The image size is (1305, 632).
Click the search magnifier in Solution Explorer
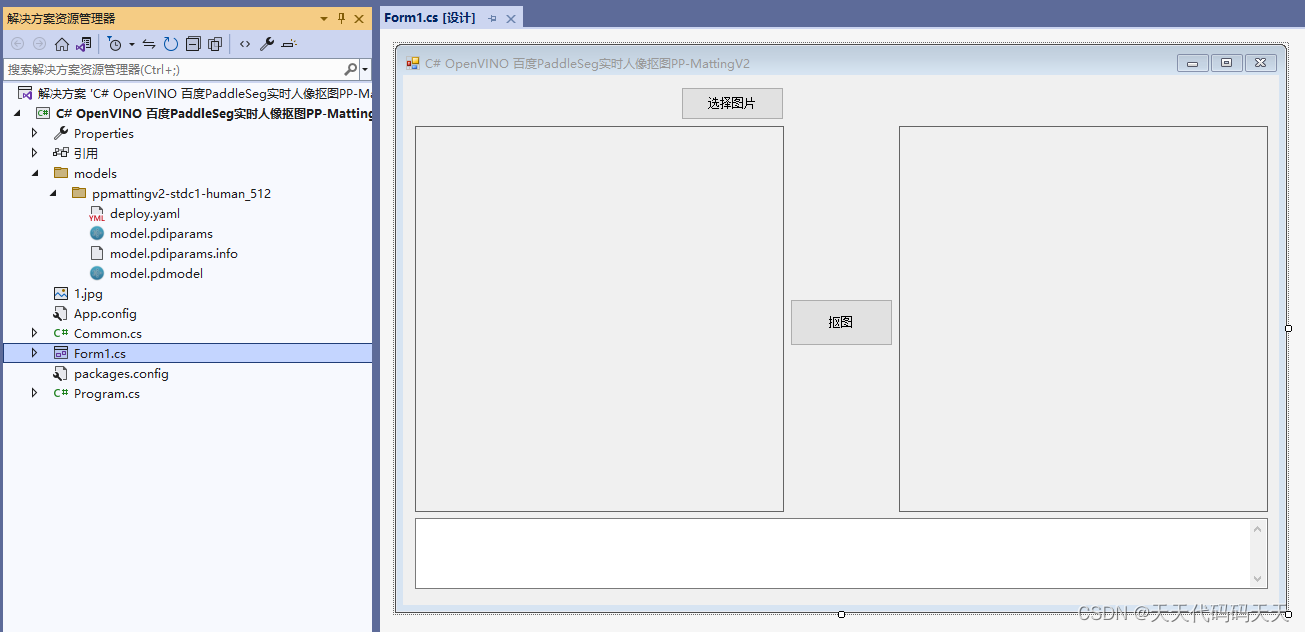[x=350, y=70]
